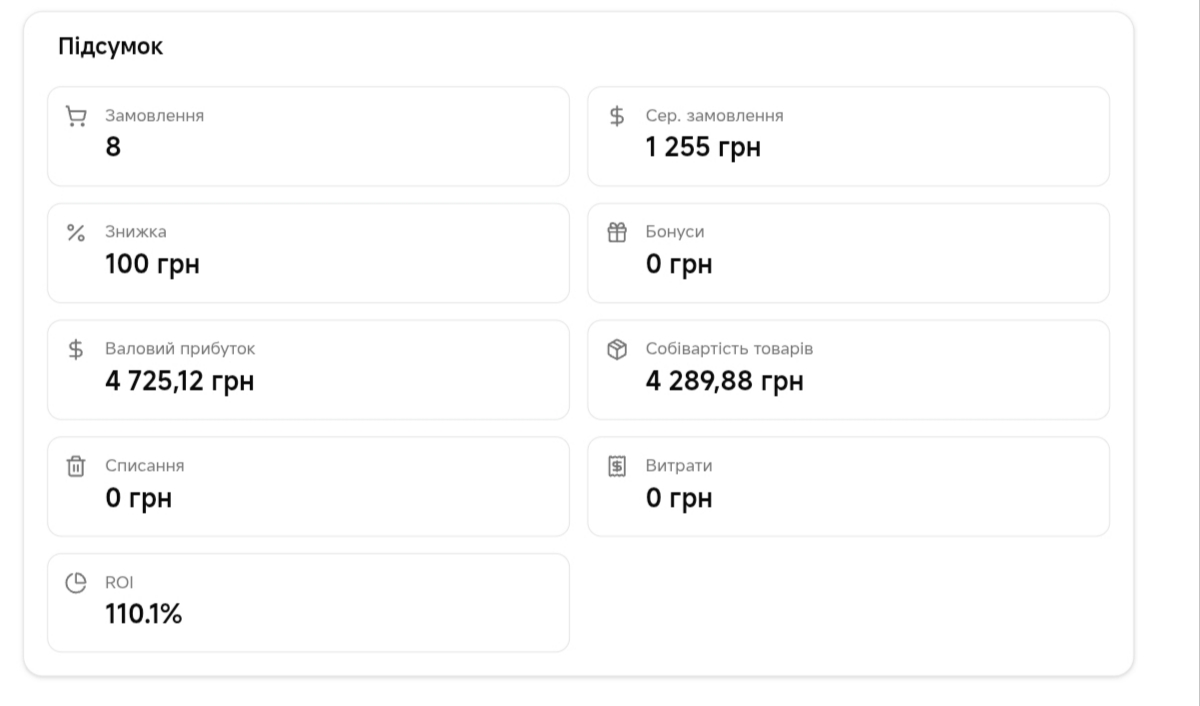Image resolution: width=1200 pixels, height=706 pixels.
Task: Select the box icon beside Собівартість товарів
Action: 617,350
